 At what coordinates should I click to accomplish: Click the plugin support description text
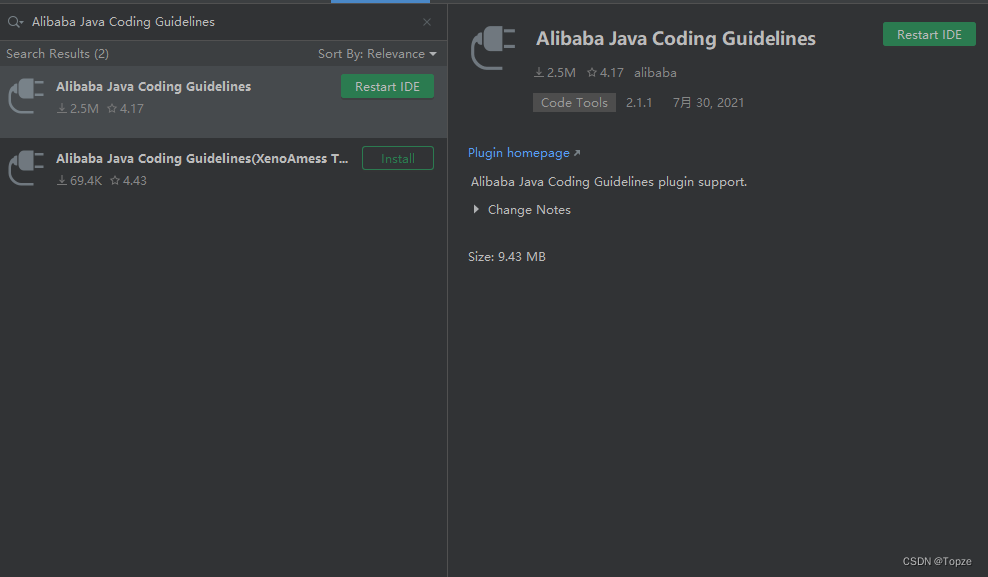(609, 182)
